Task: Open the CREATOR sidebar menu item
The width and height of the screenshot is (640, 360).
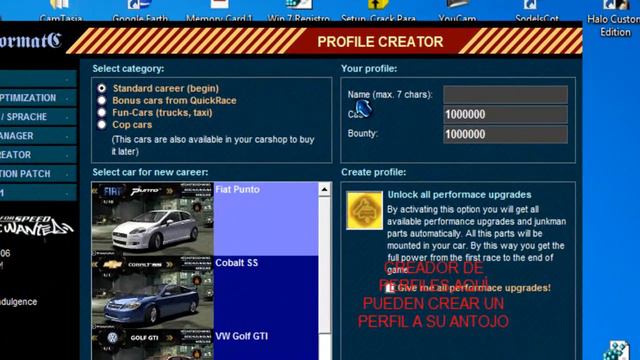Action: click(x=38, y=155)
